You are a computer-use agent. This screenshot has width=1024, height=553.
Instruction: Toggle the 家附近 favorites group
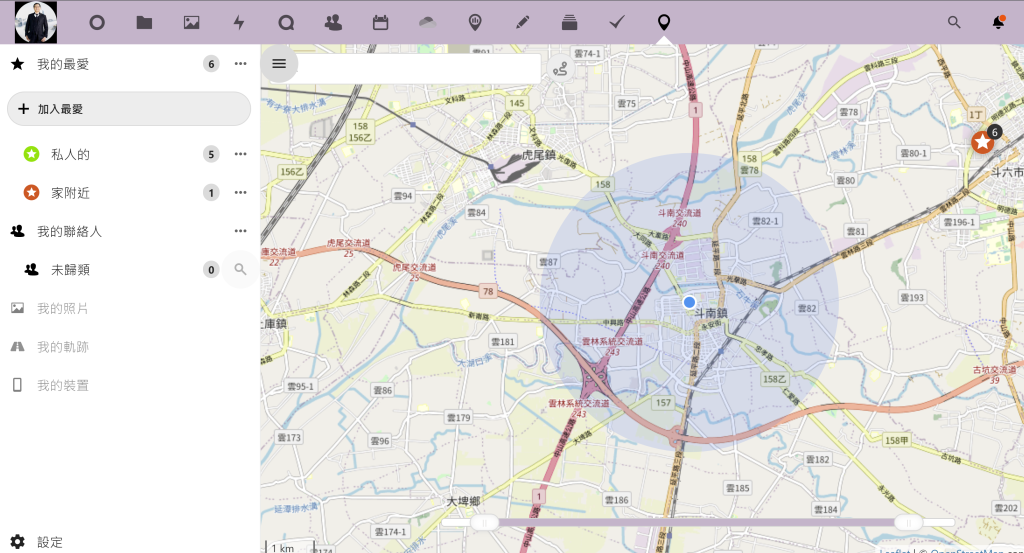click(71, 193)
